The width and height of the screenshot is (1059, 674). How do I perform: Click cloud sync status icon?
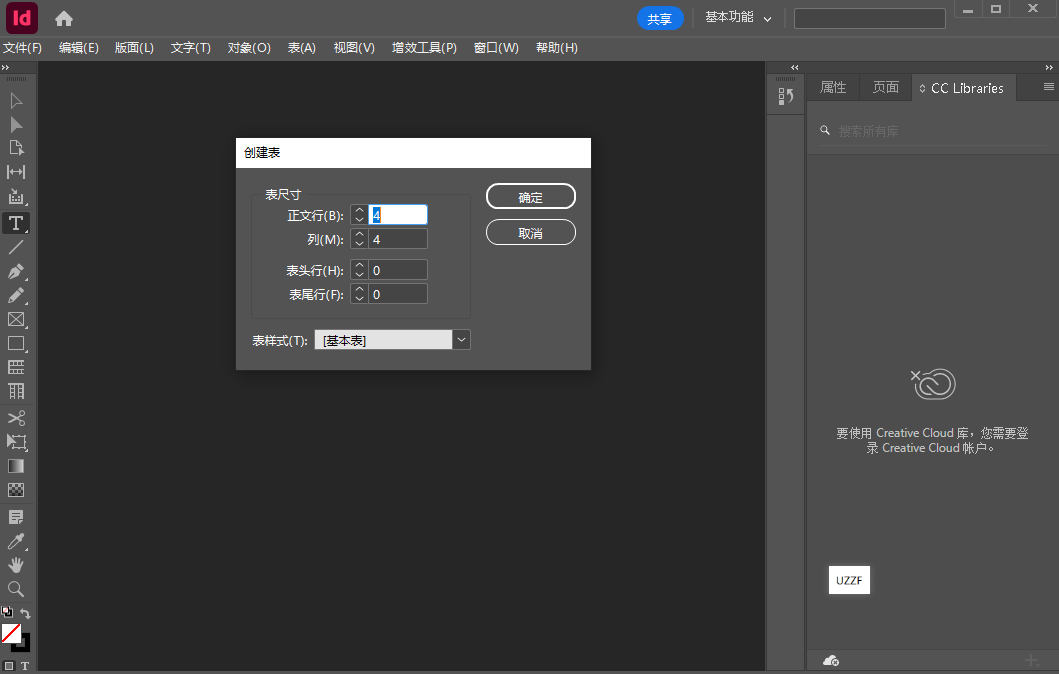tap(831, 660)
